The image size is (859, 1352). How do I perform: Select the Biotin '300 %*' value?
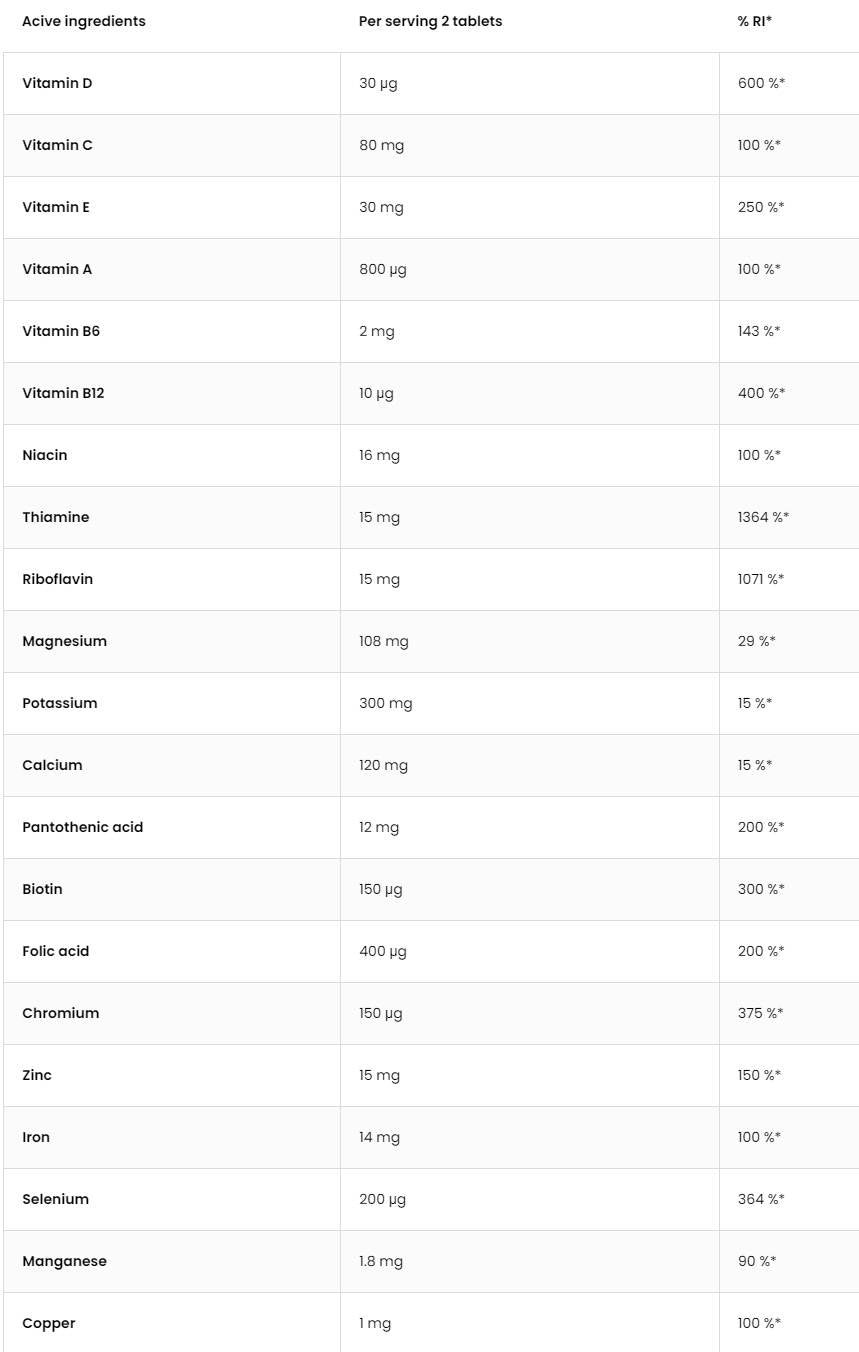tap(761, 889)
